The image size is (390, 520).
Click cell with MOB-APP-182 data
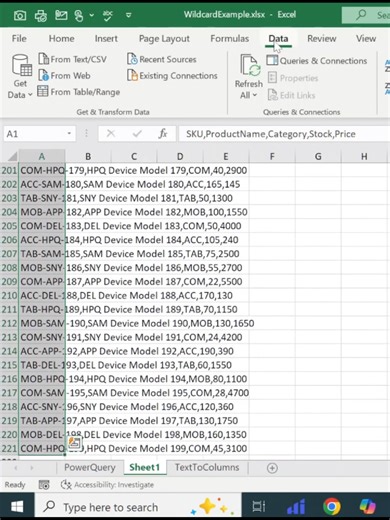coord(42,212)
